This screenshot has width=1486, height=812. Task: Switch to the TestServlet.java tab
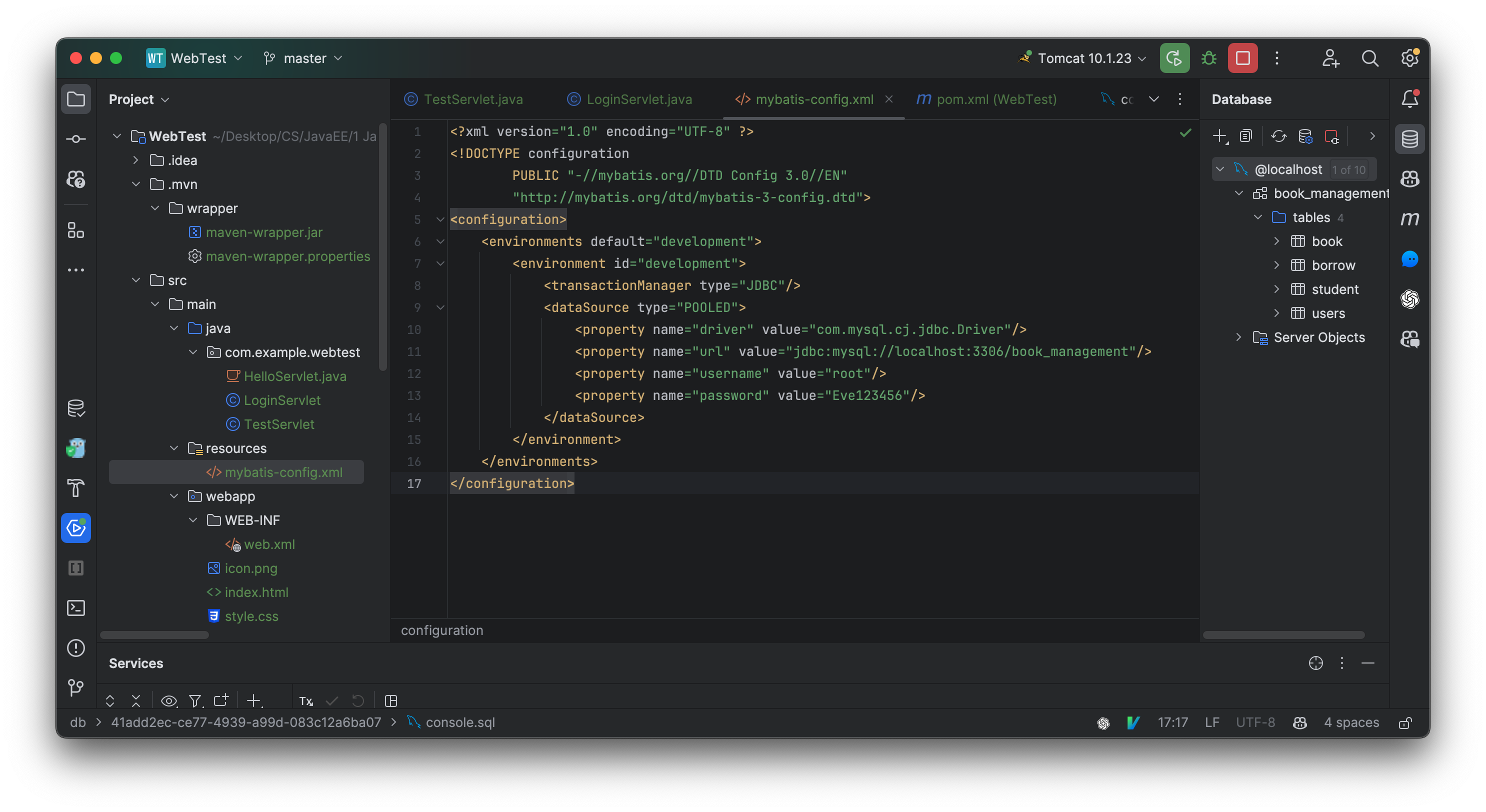[472, 99]
